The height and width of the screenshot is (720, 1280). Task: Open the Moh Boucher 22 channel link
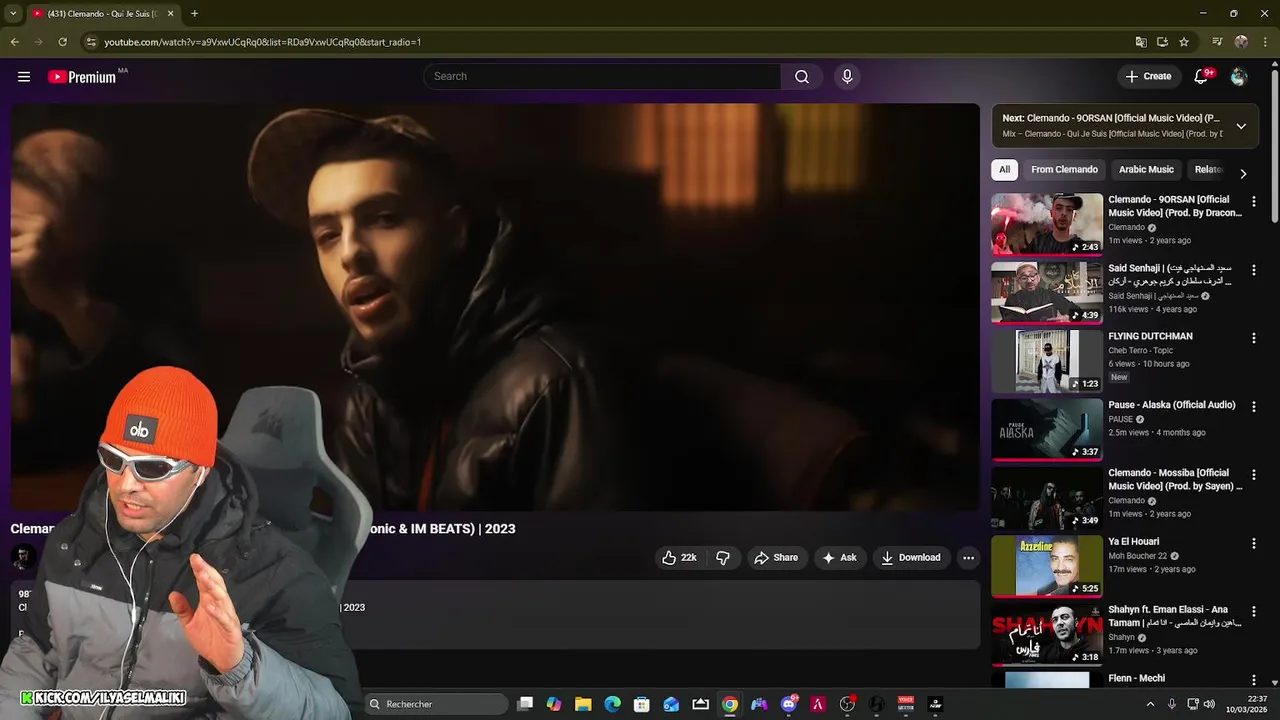pos(1138,556)
